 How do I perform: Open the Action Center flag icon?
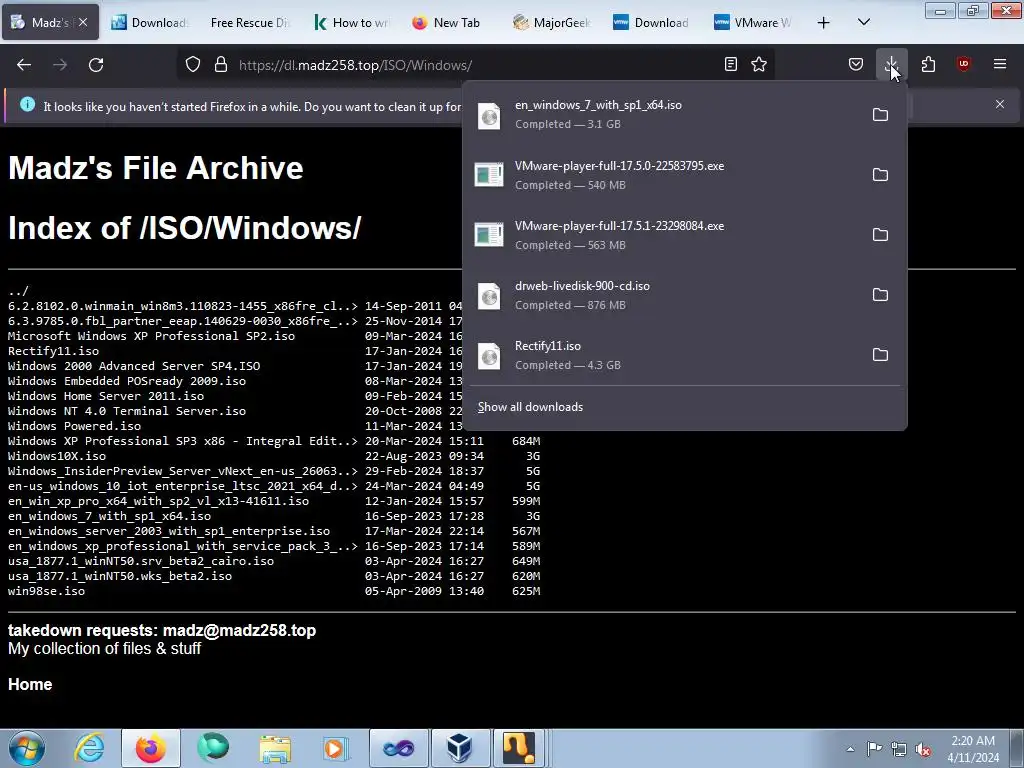pos(874,748)
